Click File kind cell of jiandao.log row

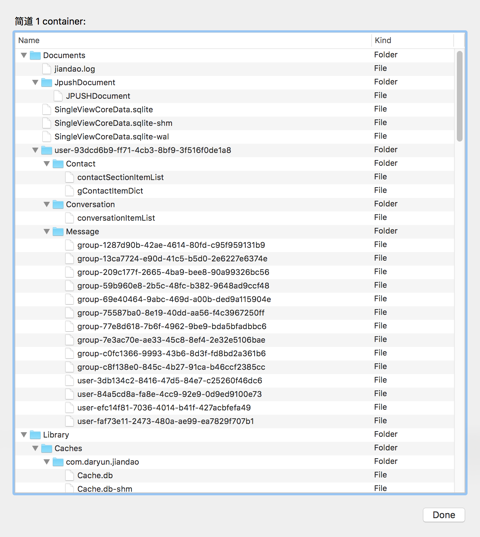point(380,68)
